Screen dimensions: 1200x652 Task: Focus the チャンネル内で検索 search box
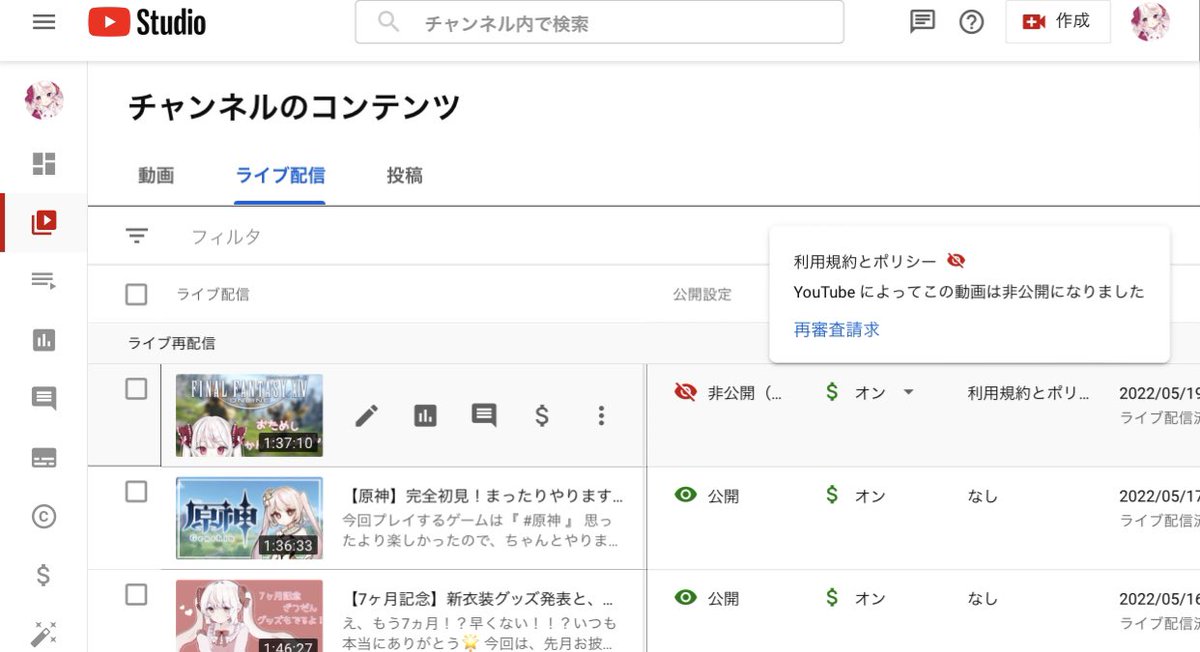pyautogui.click(x=599, y=22)
